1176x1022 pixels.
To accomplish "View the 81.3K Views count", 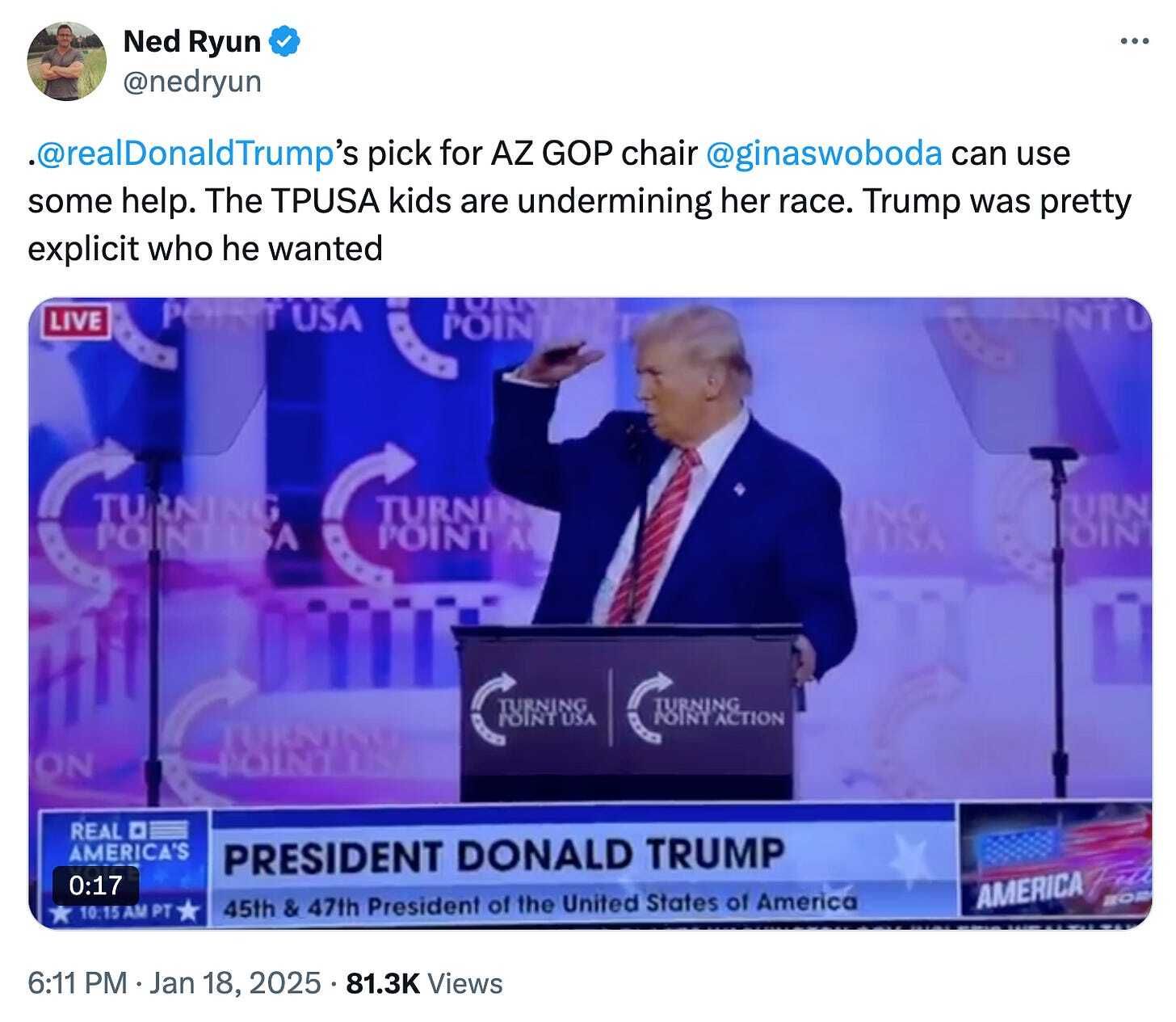I will tap(424, 983).
